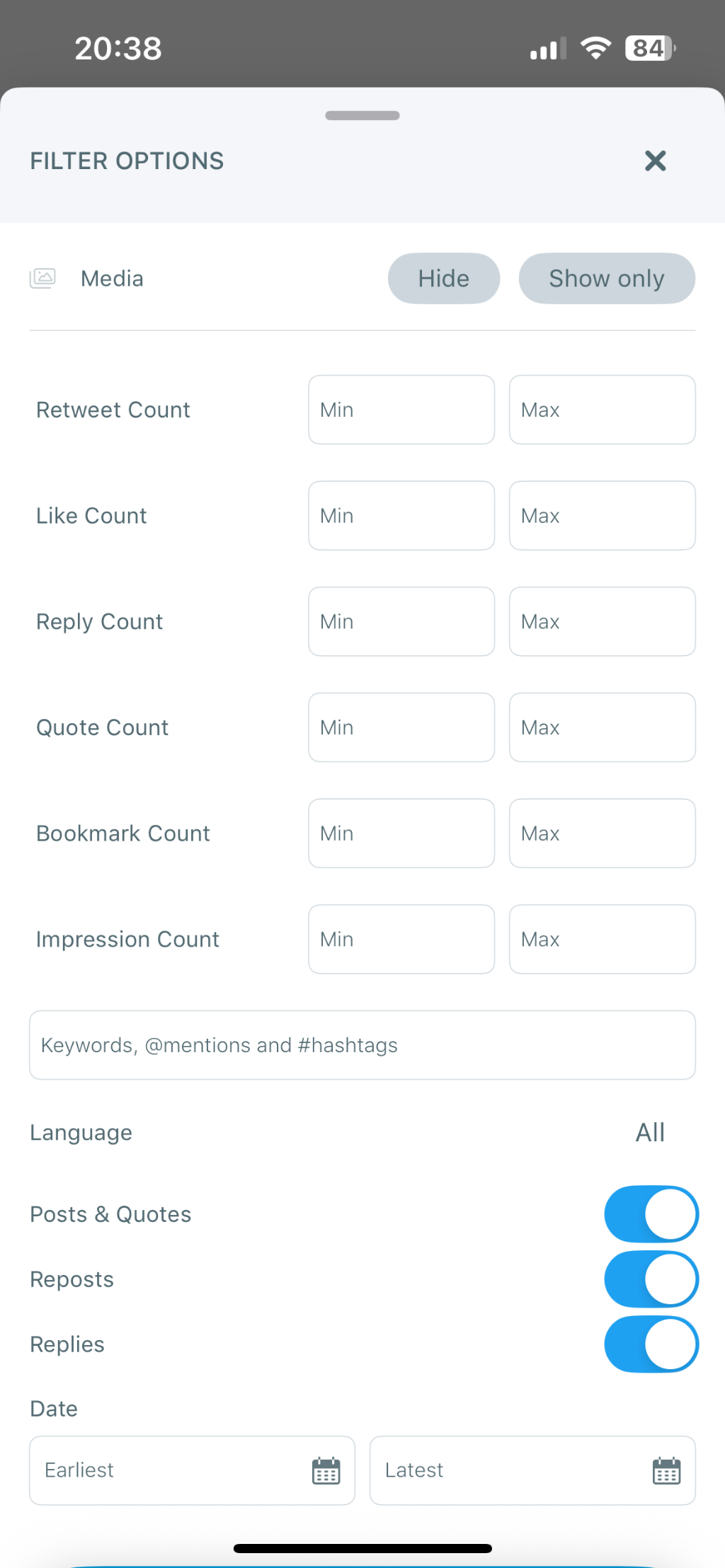Toggle off Posts & Quotes

pos(651,1214)
